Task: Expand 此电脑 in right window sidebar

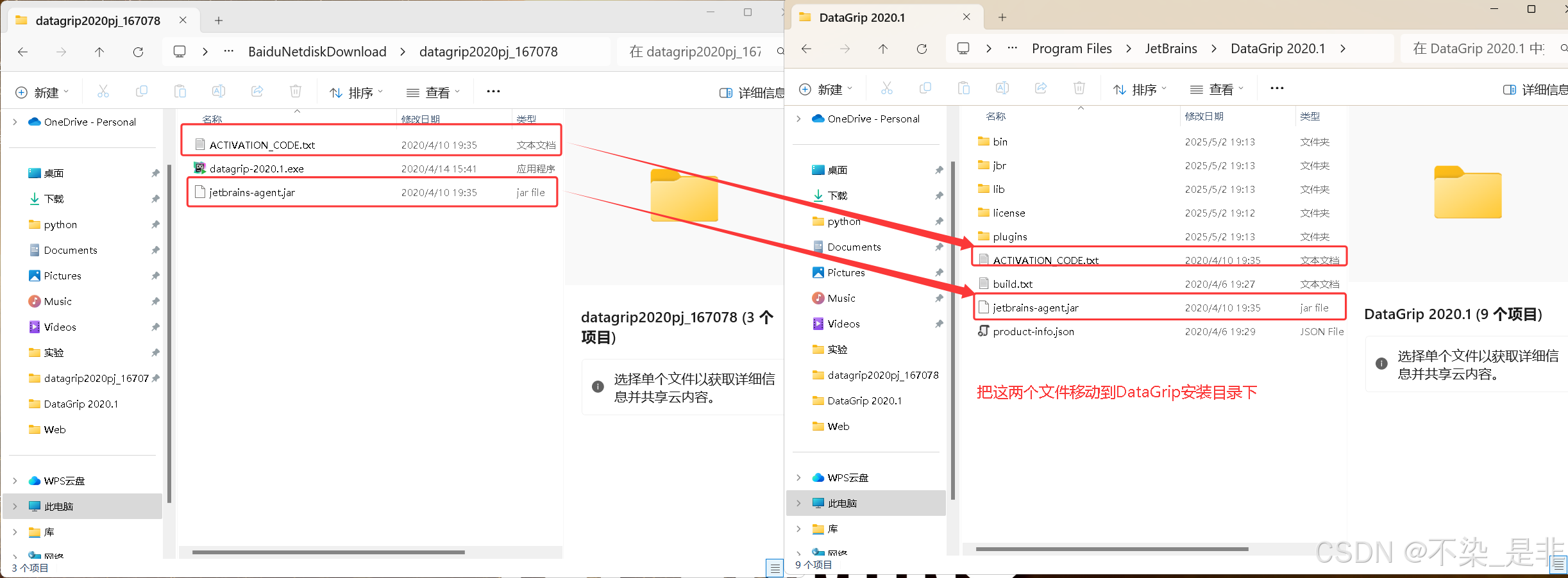Action: (798, 503)
